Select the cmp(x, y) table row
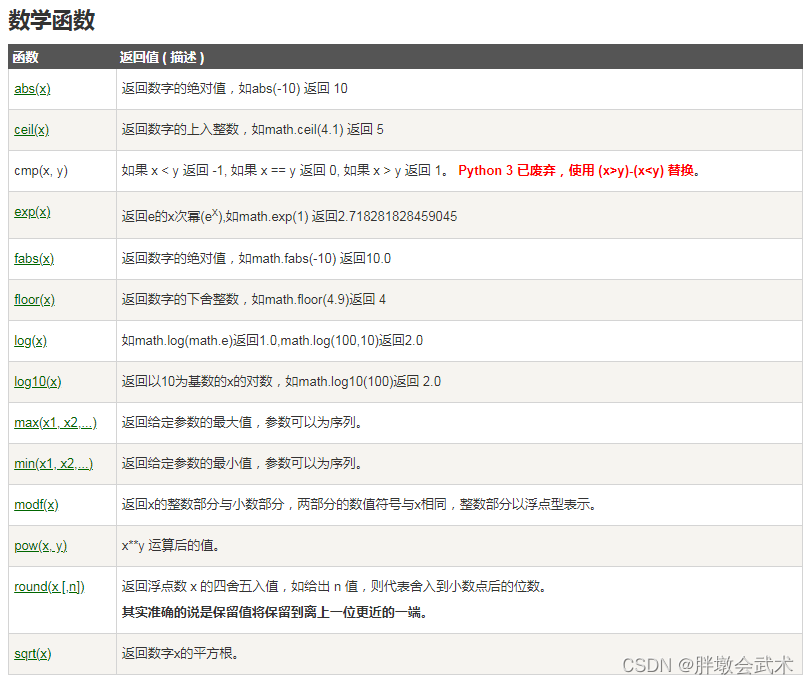This screenshot has height=684, width=809. coord(400,170)
